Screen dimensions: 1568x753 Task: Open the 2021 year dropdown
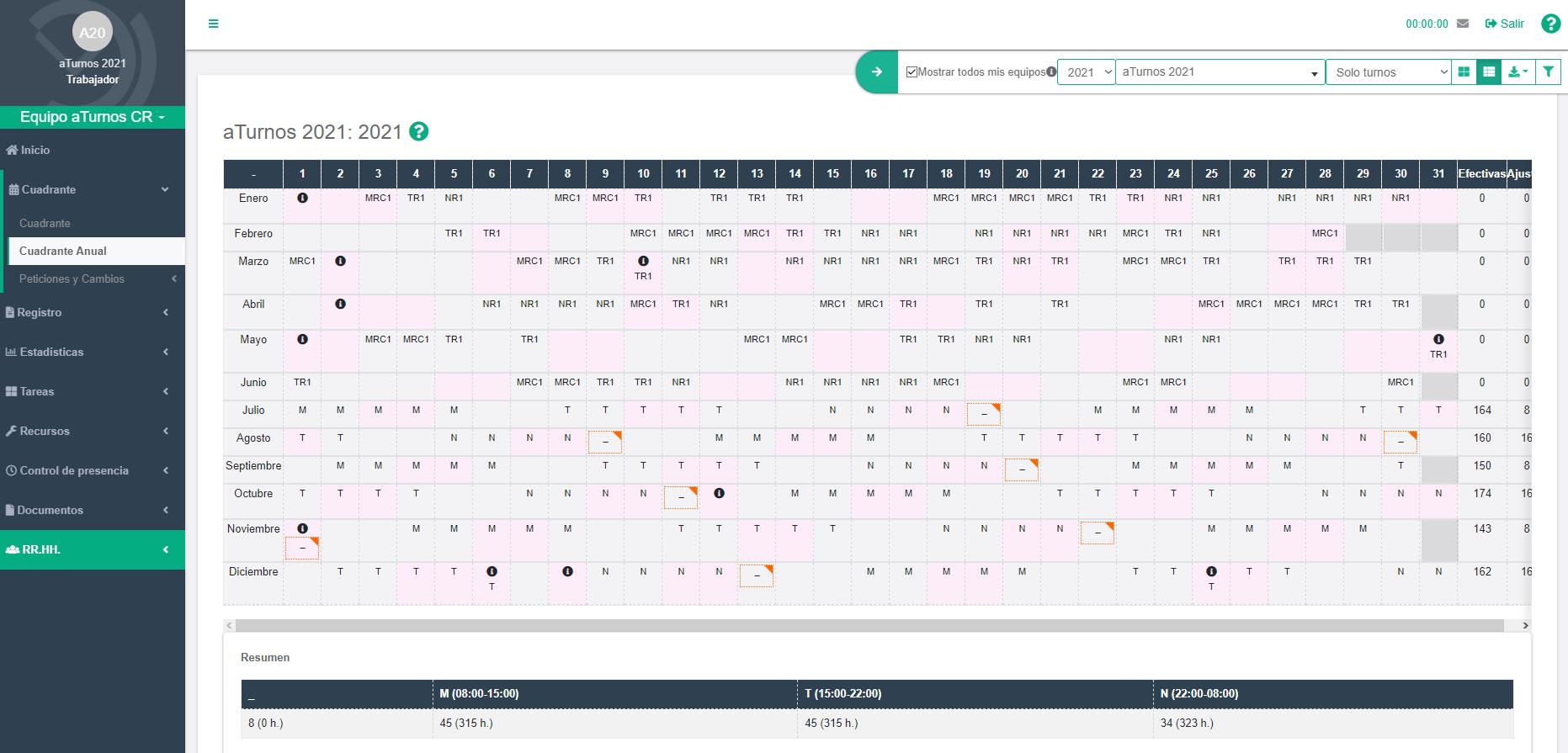point(1086,72)
